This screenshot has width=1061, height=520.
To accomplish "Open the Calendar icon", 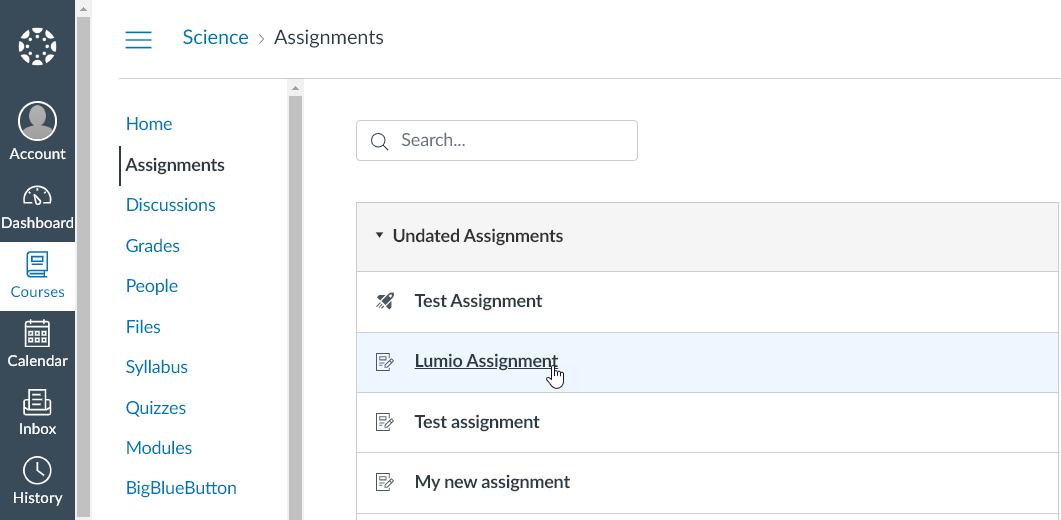I will coord(37,333).
